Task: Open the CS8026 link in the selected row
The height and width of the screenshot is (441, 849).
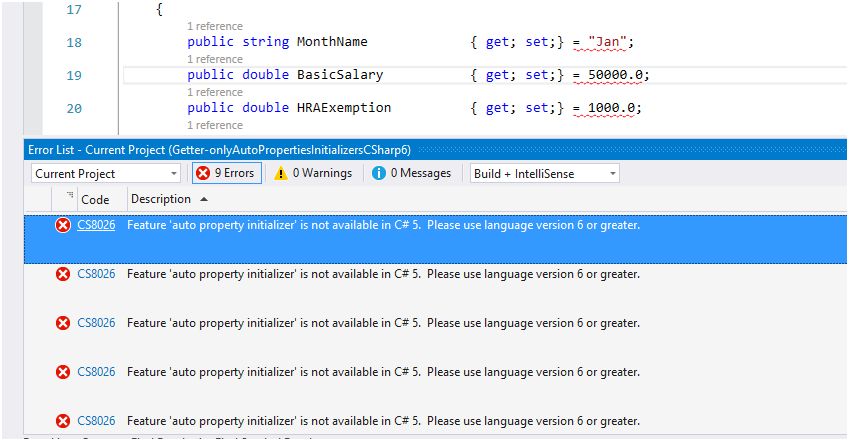Action: (x=96, y=225)
